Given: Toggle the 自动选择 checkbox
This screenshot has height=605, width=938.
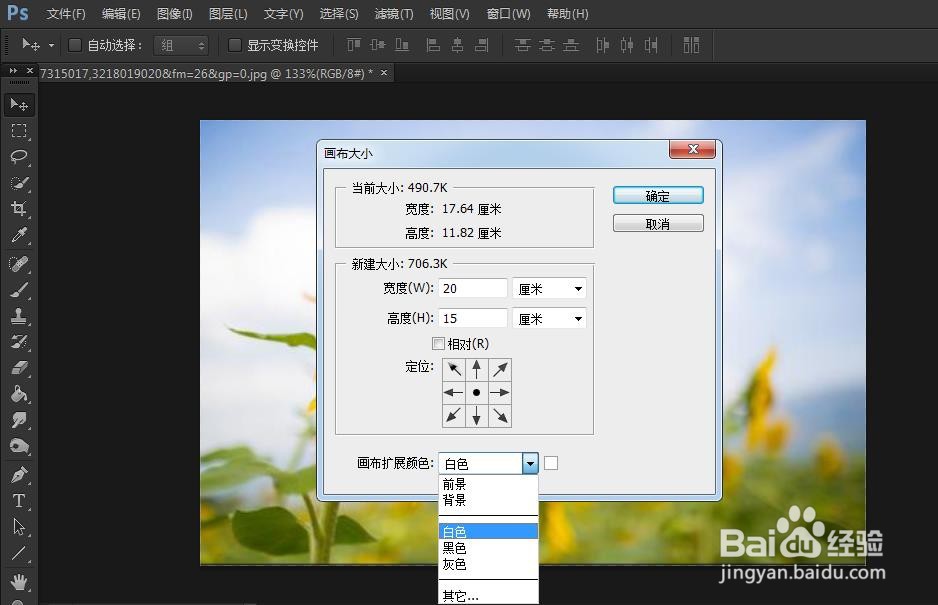Looking at the screenshot, I should (75, 44).
